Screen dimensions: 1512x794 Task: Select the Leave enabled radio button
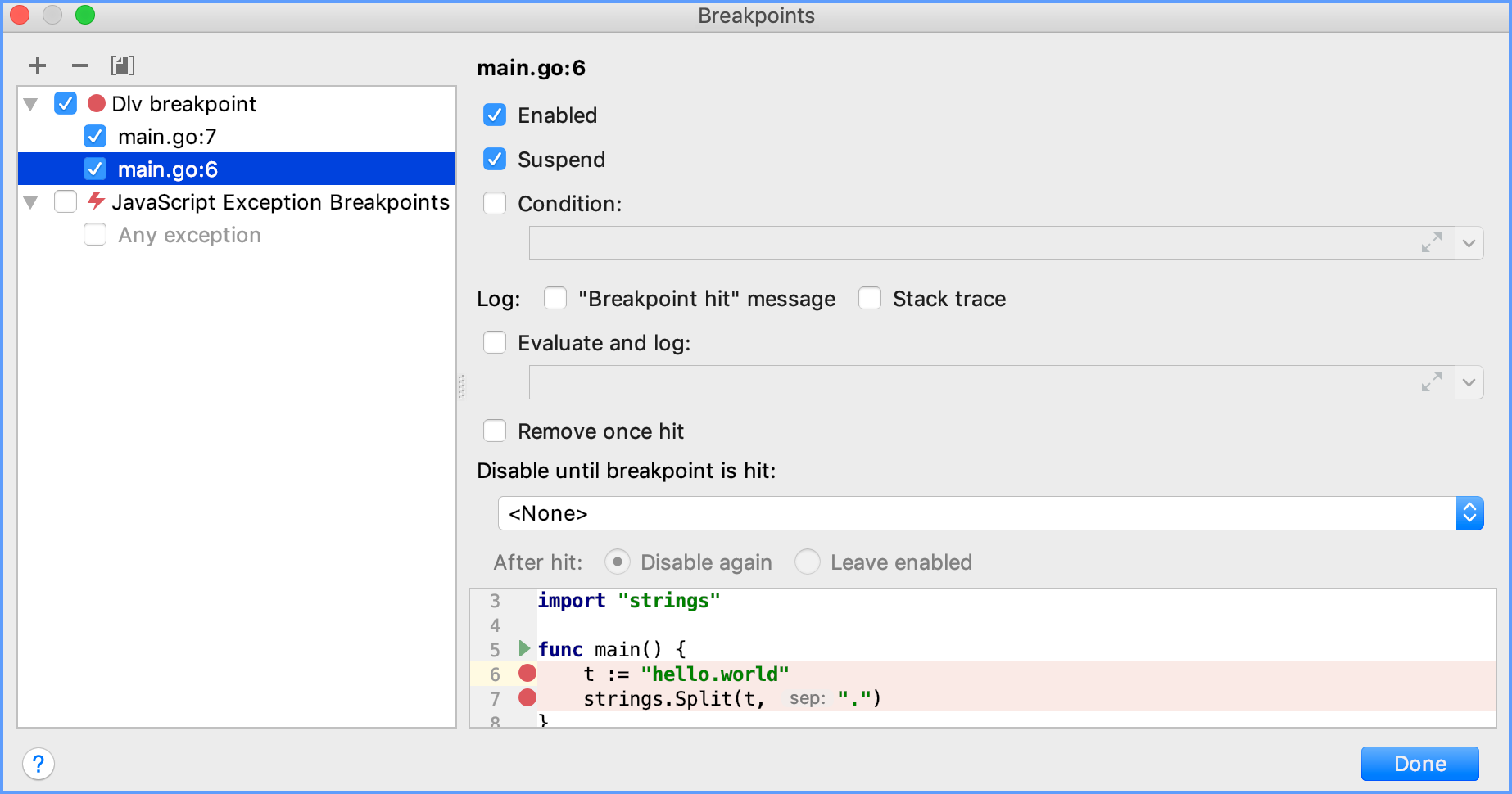(808, 562)
